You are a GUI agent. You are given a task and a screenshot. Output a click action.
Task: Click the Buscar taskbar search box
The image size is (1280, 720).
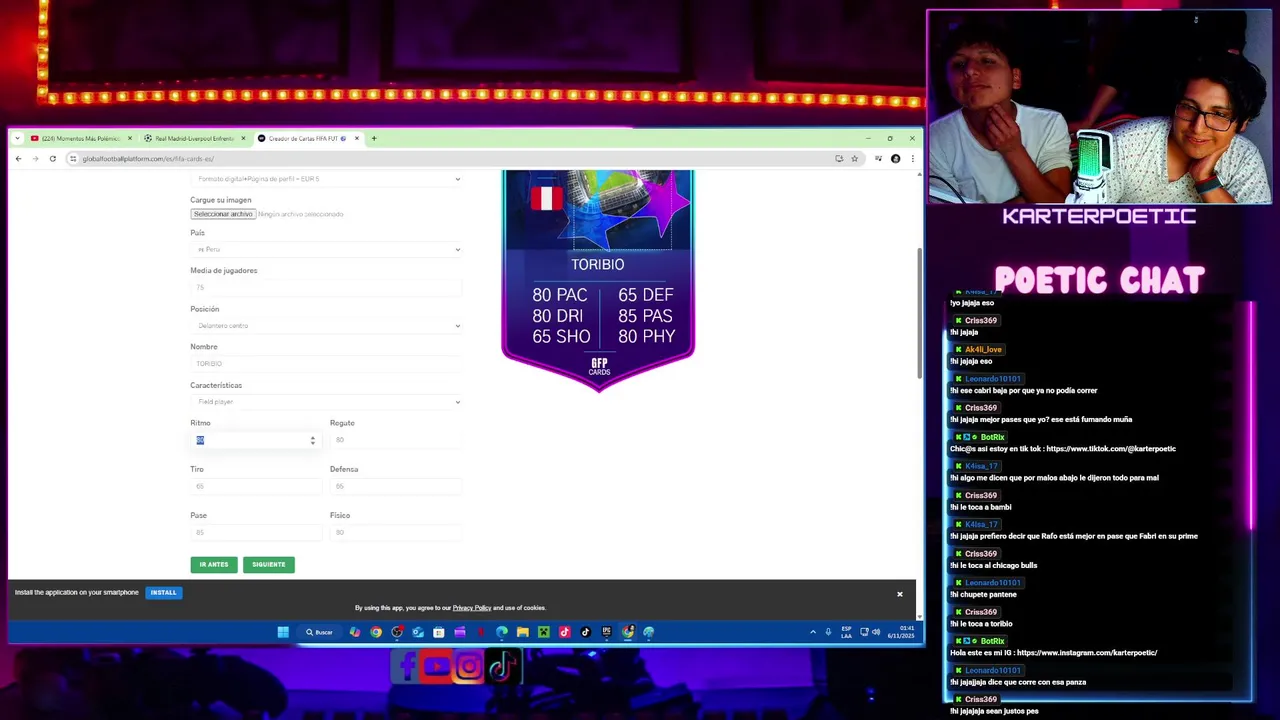(x=320, y=632)
